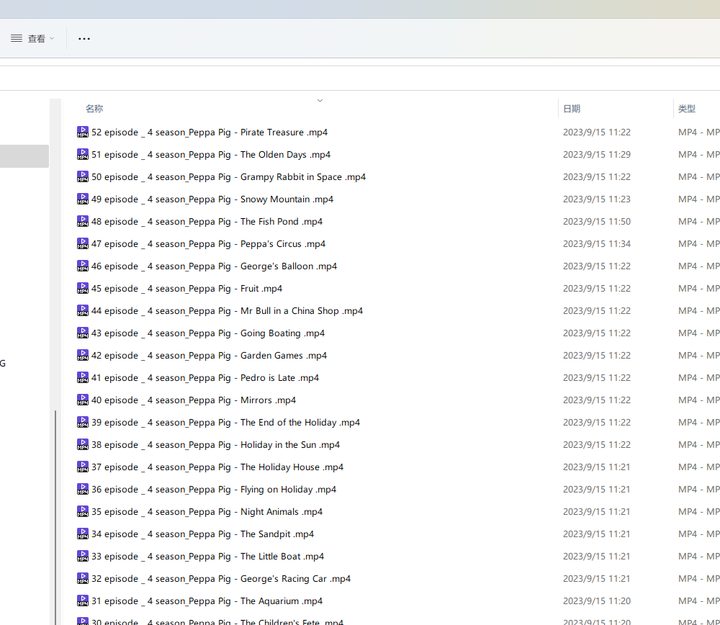Click the navigation pane vertical scrollbar thumb

56,518
